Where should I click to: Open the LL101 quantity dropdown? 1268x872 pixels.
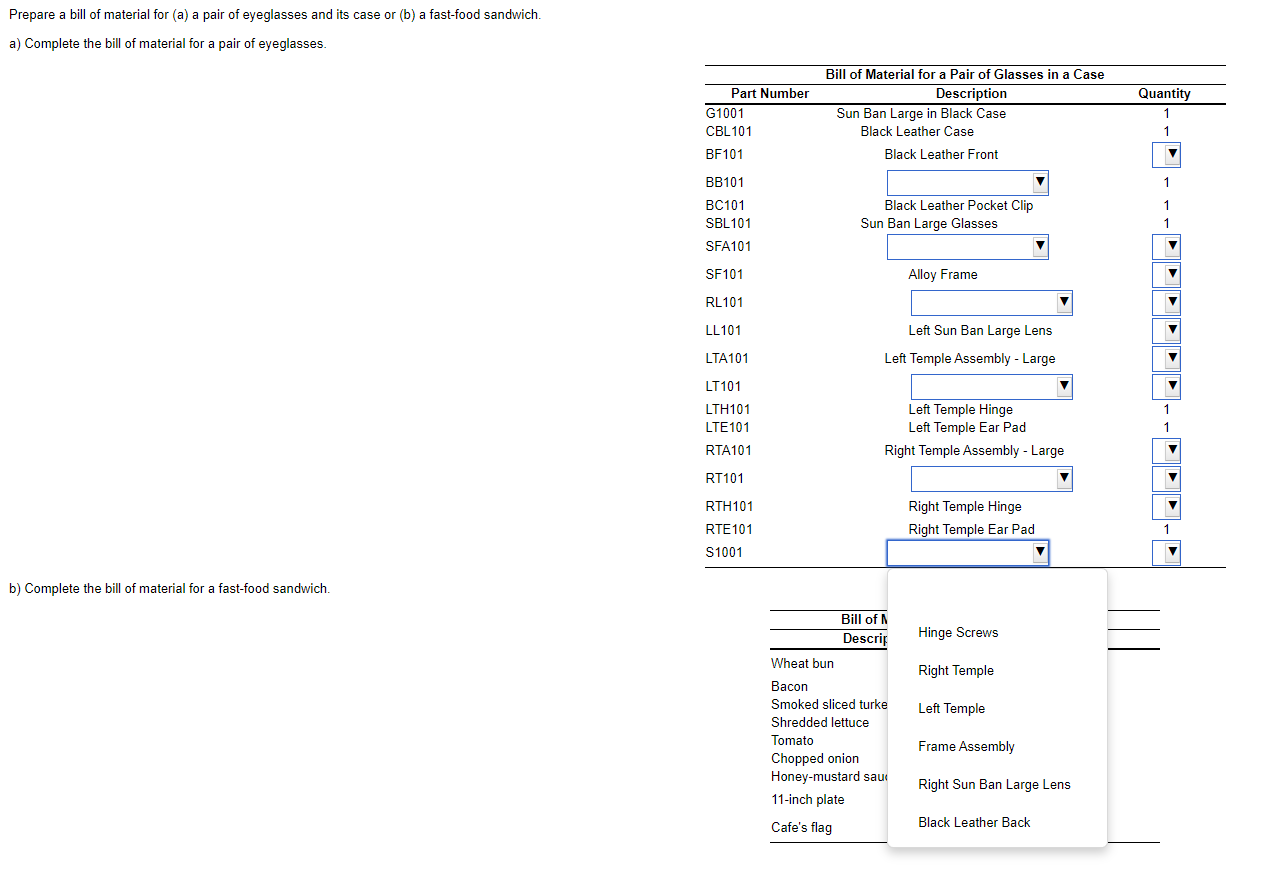click(1166, 330)
